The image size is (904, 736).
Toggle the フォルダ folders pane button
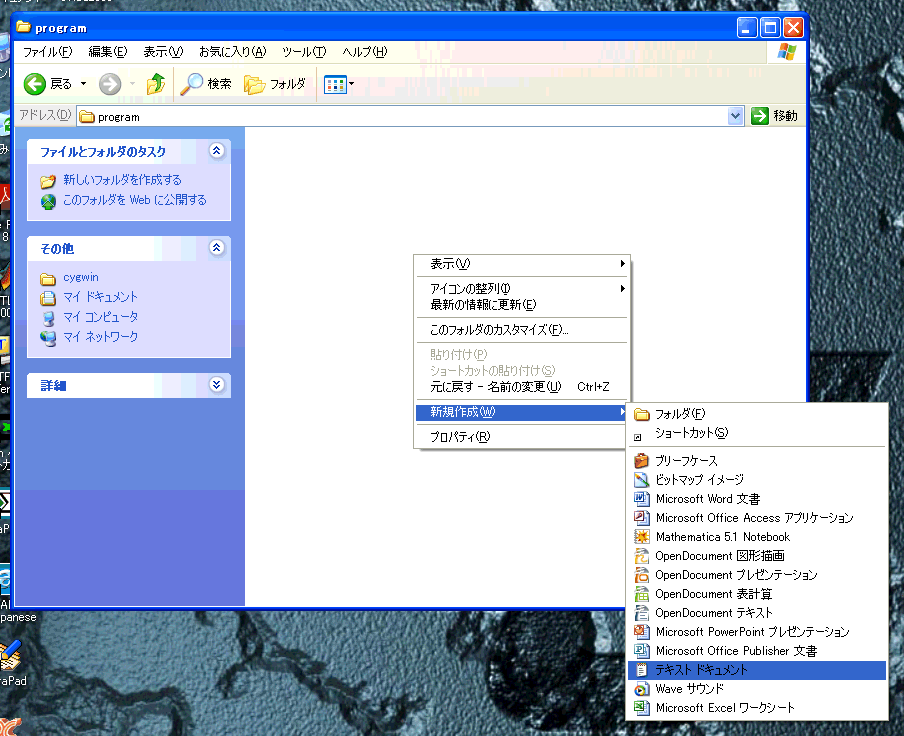[275, 84]
